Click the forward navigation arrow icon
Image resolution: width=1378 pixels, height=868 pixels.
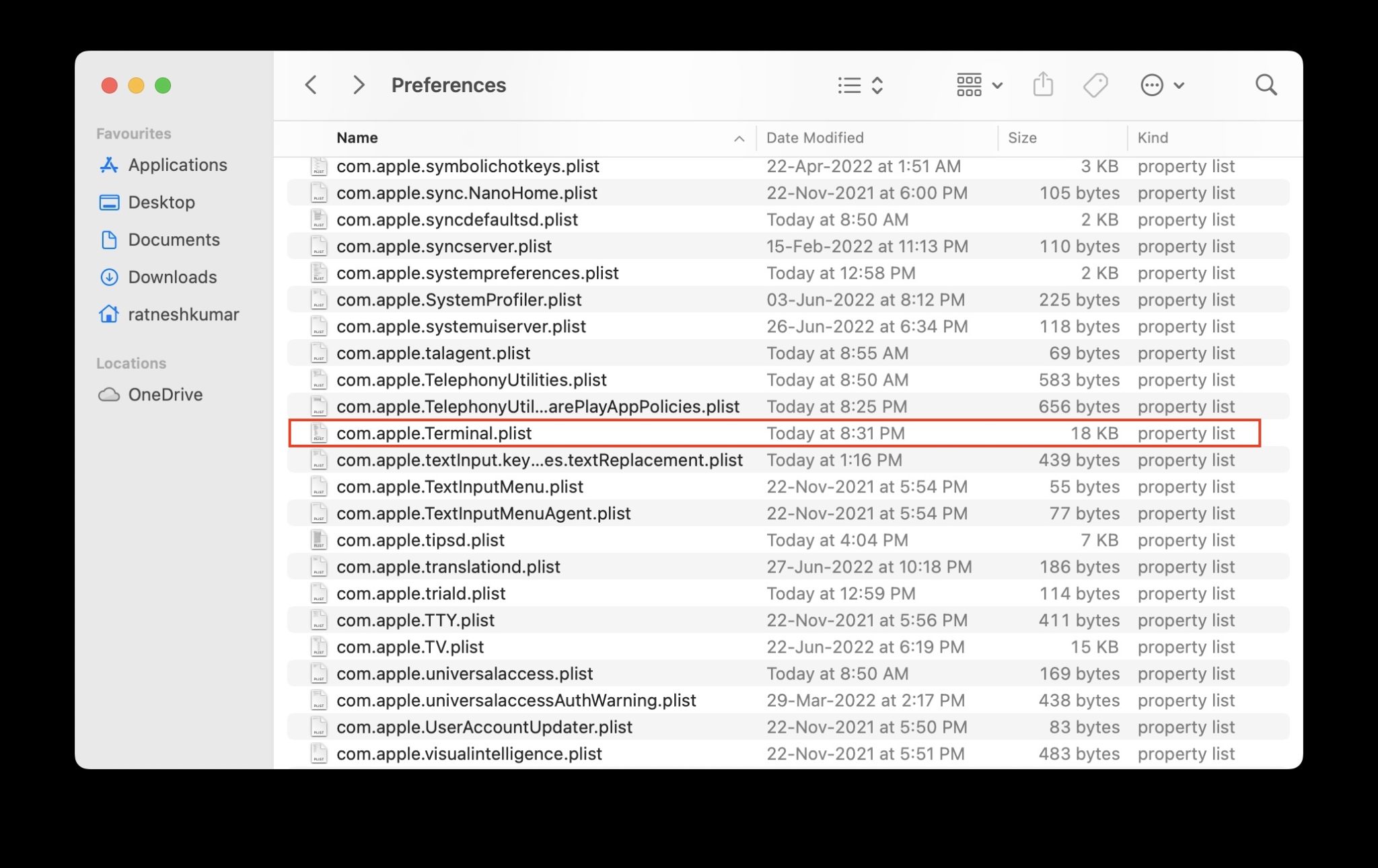tap(358, 85)
